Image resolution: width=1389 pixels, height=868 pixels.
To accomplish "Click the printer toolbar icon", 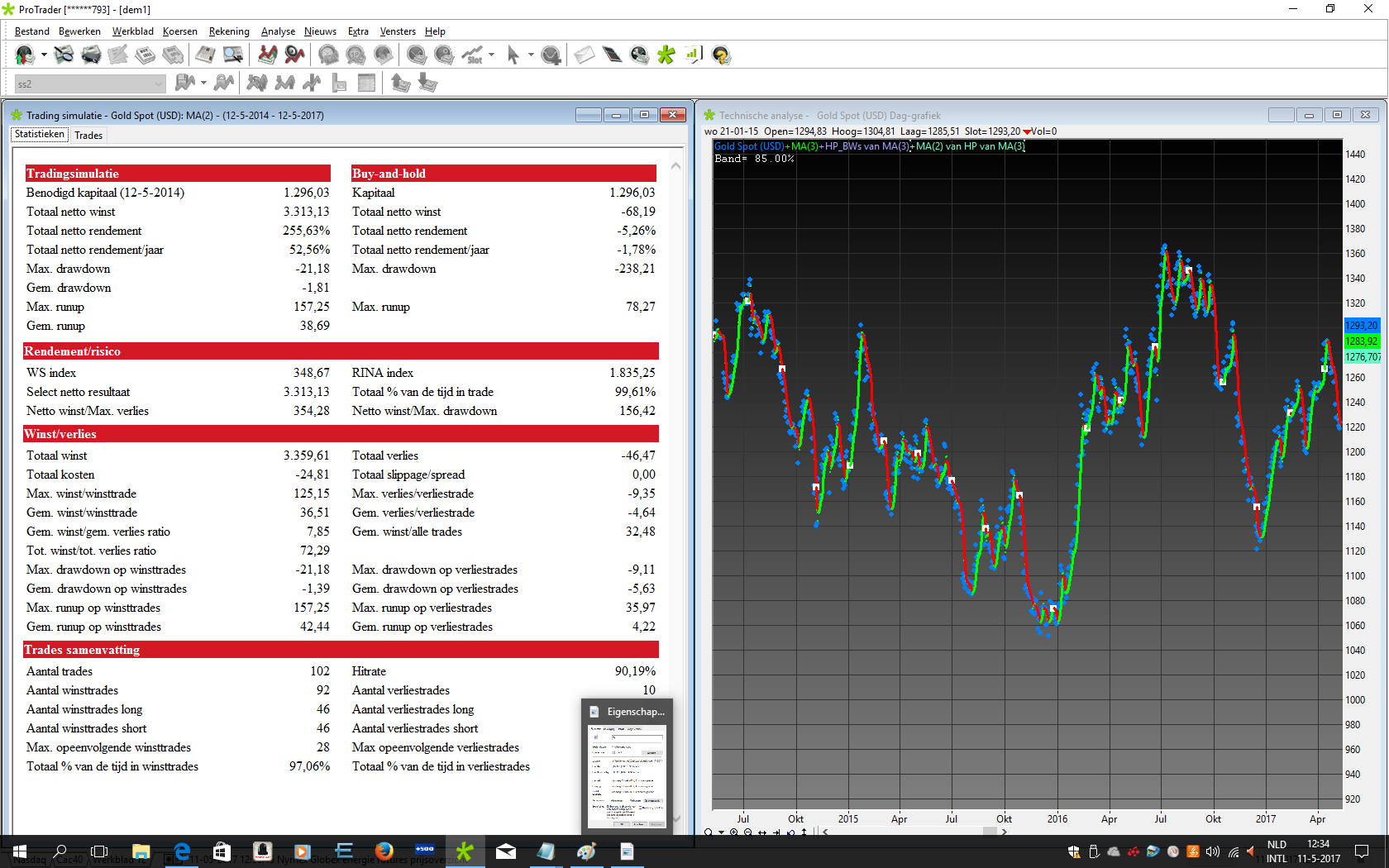I will (x=91, y=55).
